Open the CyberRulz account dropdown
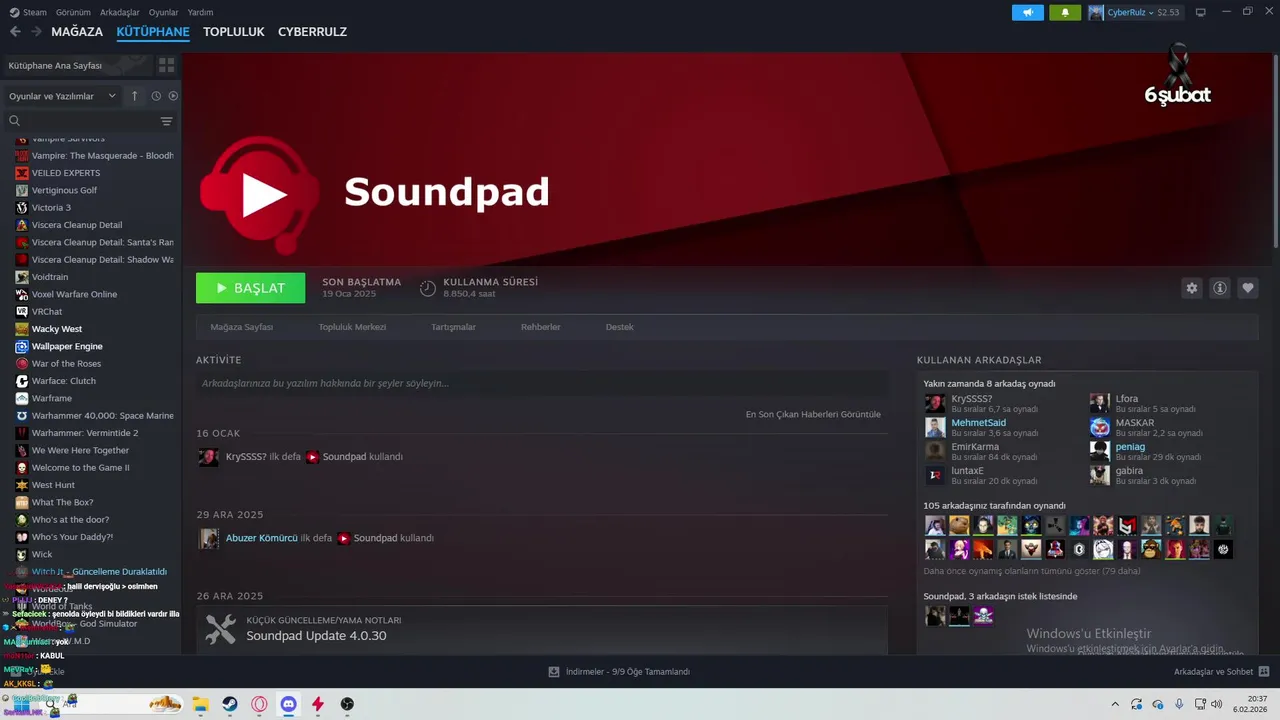 click(1134, 12)
